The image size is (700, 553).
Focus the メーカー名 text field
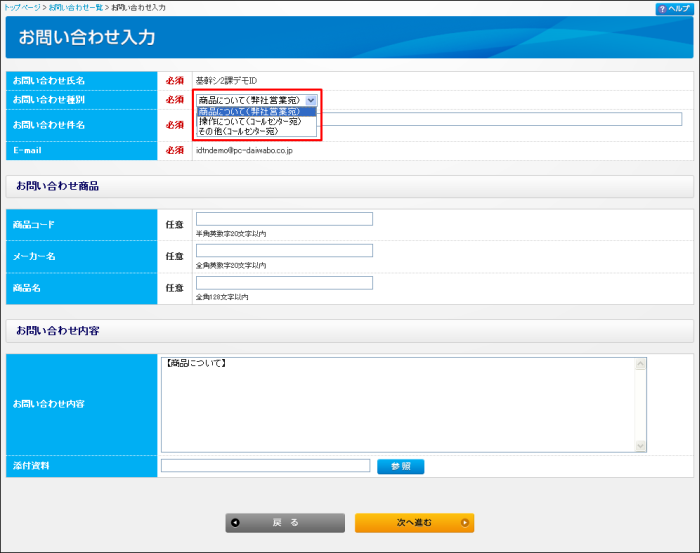pyautogui.click(x=284, y=251)
